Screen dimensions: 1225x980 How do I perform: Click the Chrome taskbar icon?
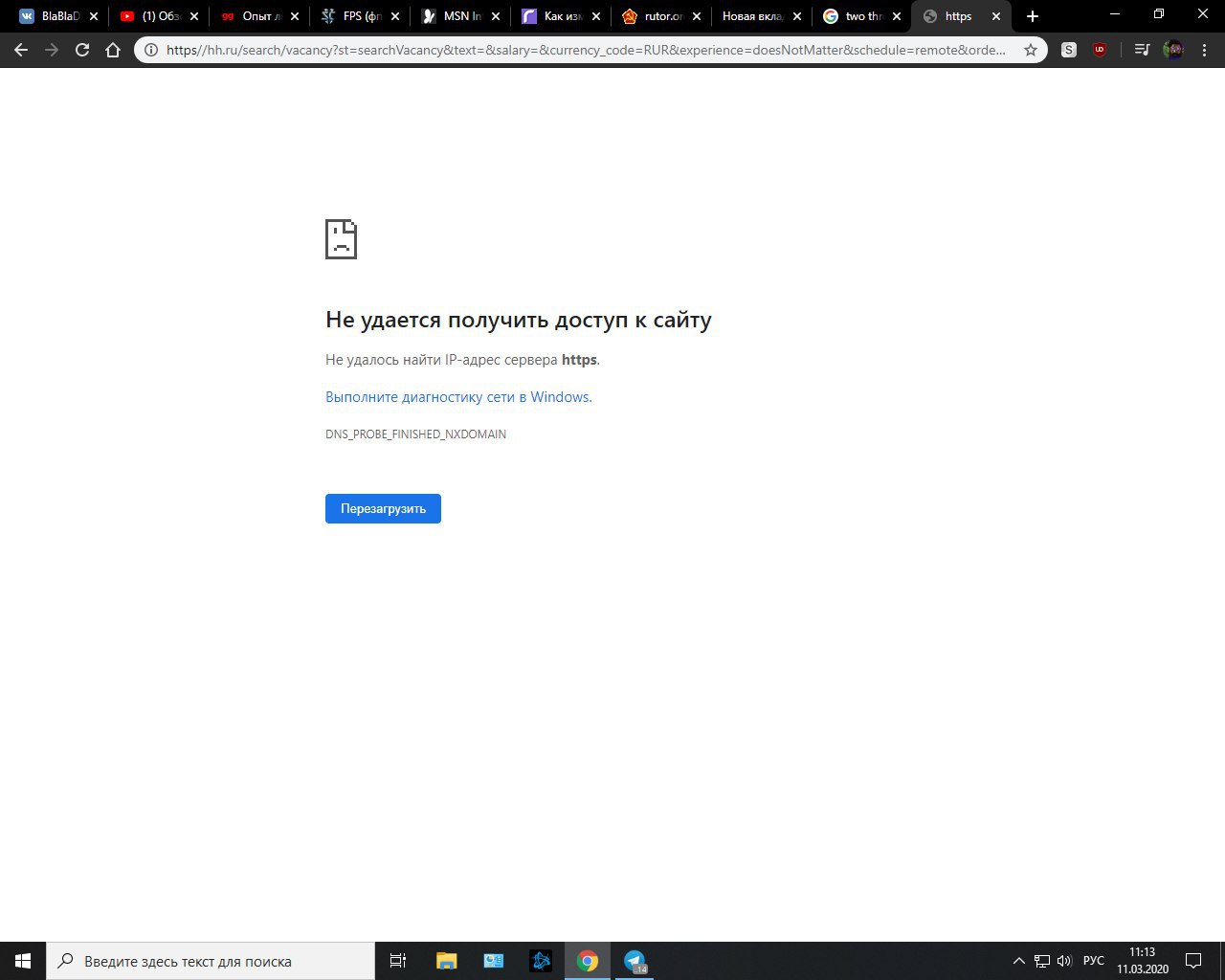click(x=588, y=961)
